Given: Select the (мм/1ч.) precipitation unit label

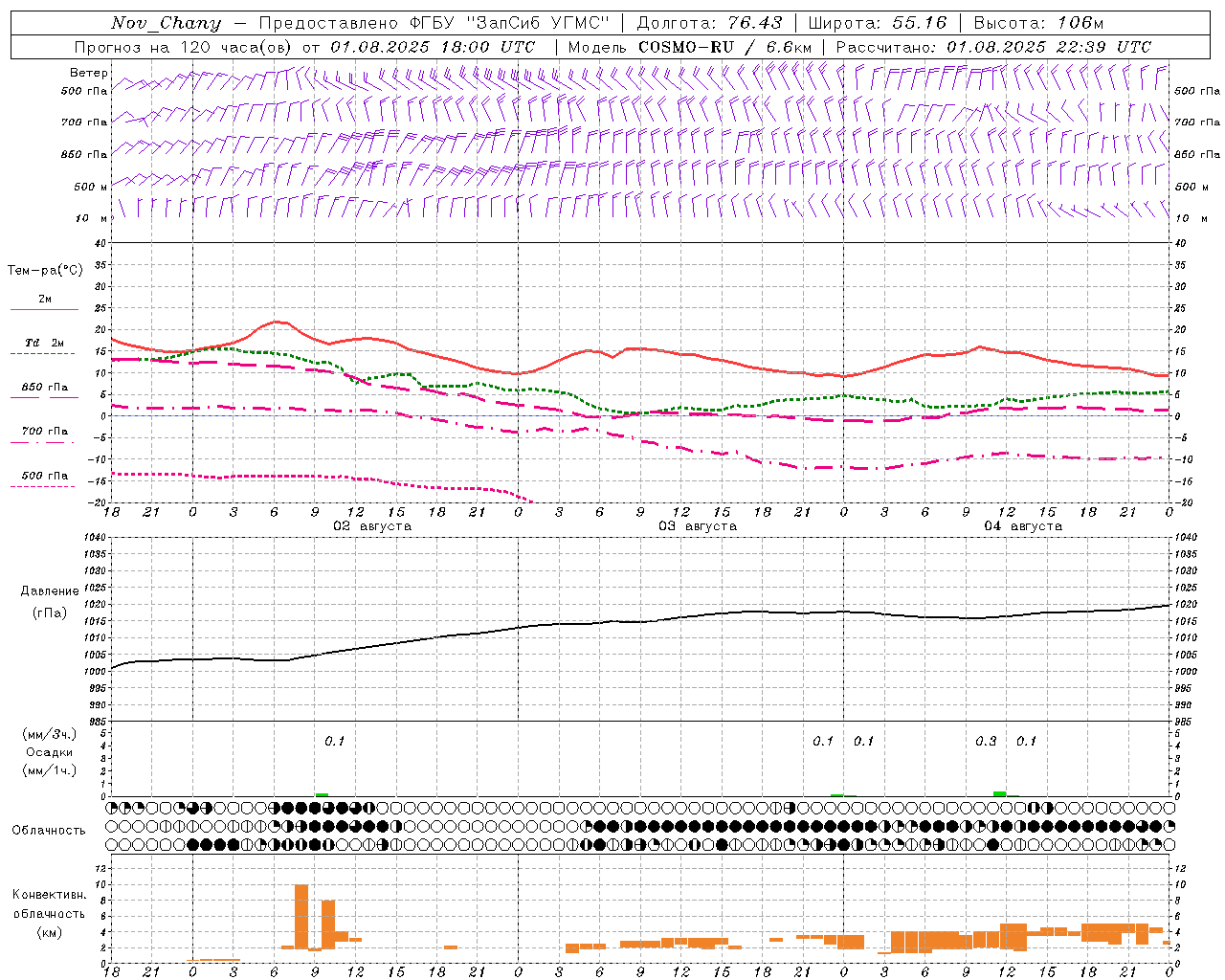Looking at the screenshot, I should pyautogui.click(x=49, y=770).
